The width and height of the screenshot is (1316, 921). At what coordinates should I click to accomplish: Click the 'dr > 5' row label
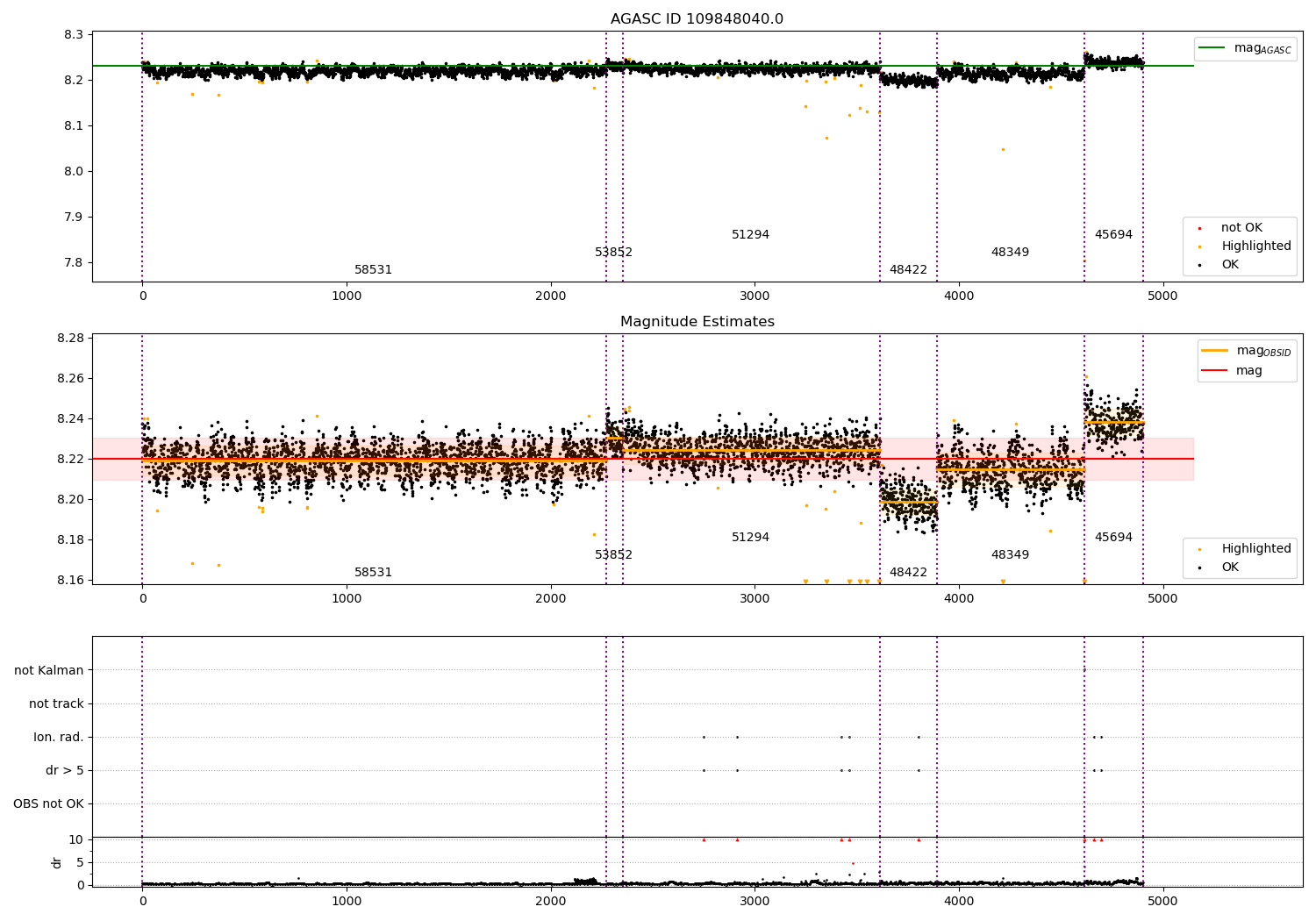coord(65,771)
